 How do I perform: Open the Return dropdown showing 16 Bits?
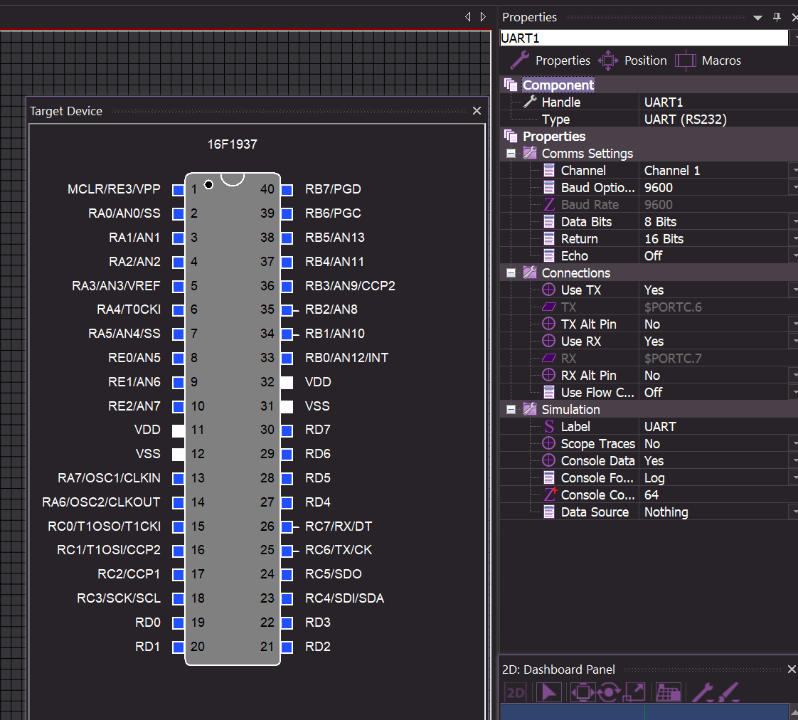(794, 239)
